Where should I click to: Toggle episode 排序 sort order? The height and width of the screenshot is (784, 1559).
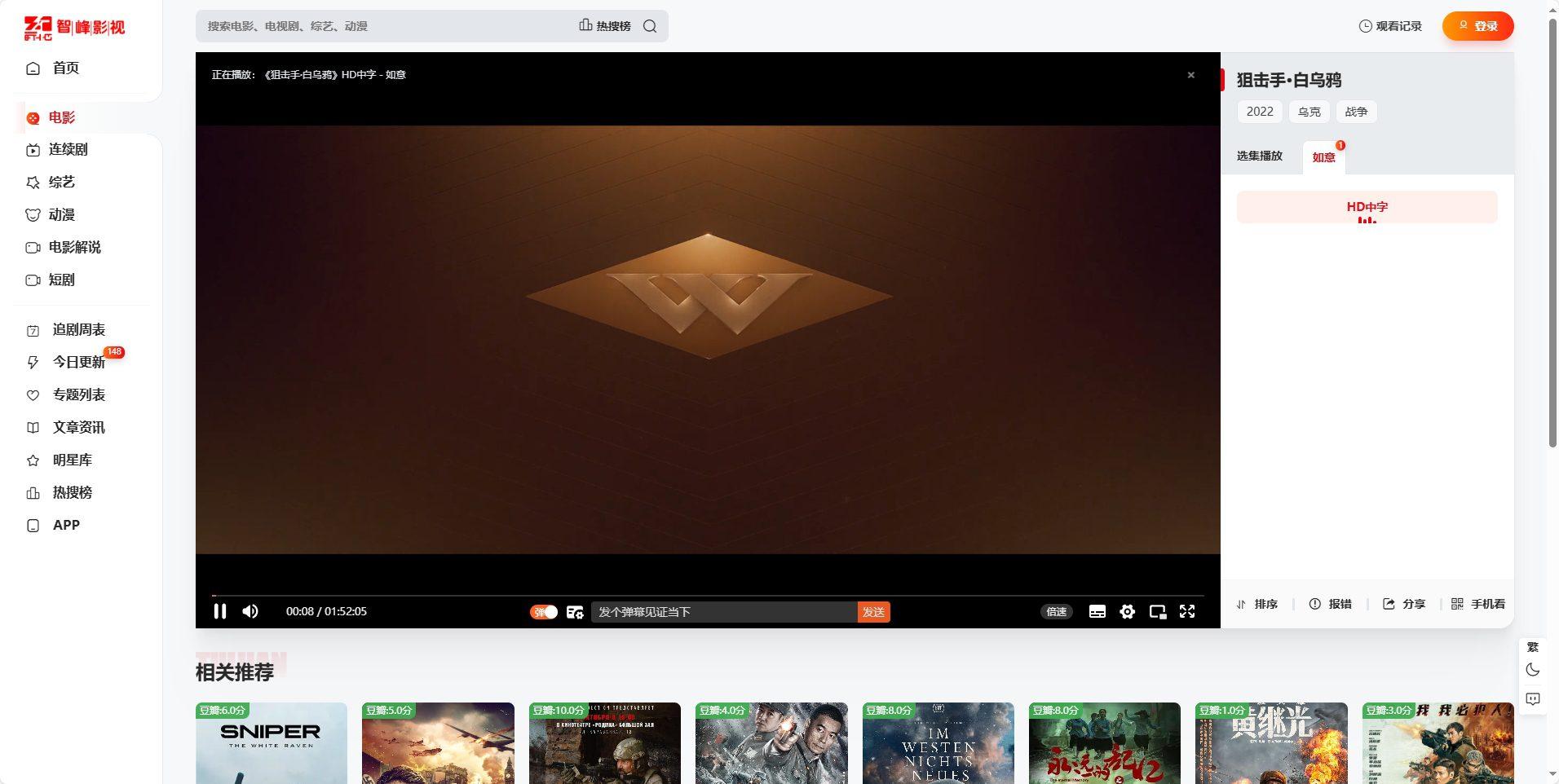[x=1257, y=604]
